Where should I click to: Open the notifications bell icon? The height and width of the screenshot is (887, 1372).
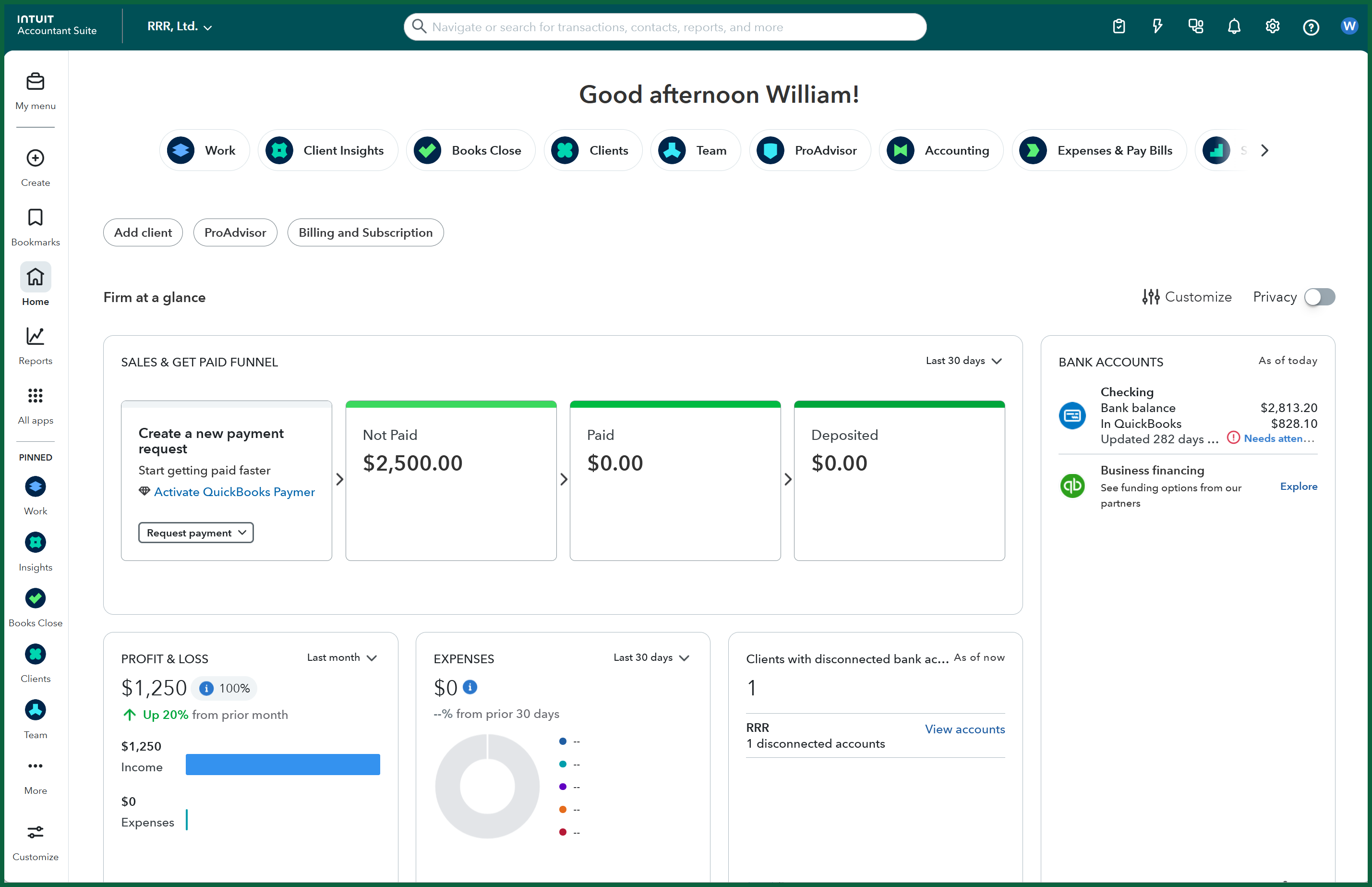pos(1233,26)
